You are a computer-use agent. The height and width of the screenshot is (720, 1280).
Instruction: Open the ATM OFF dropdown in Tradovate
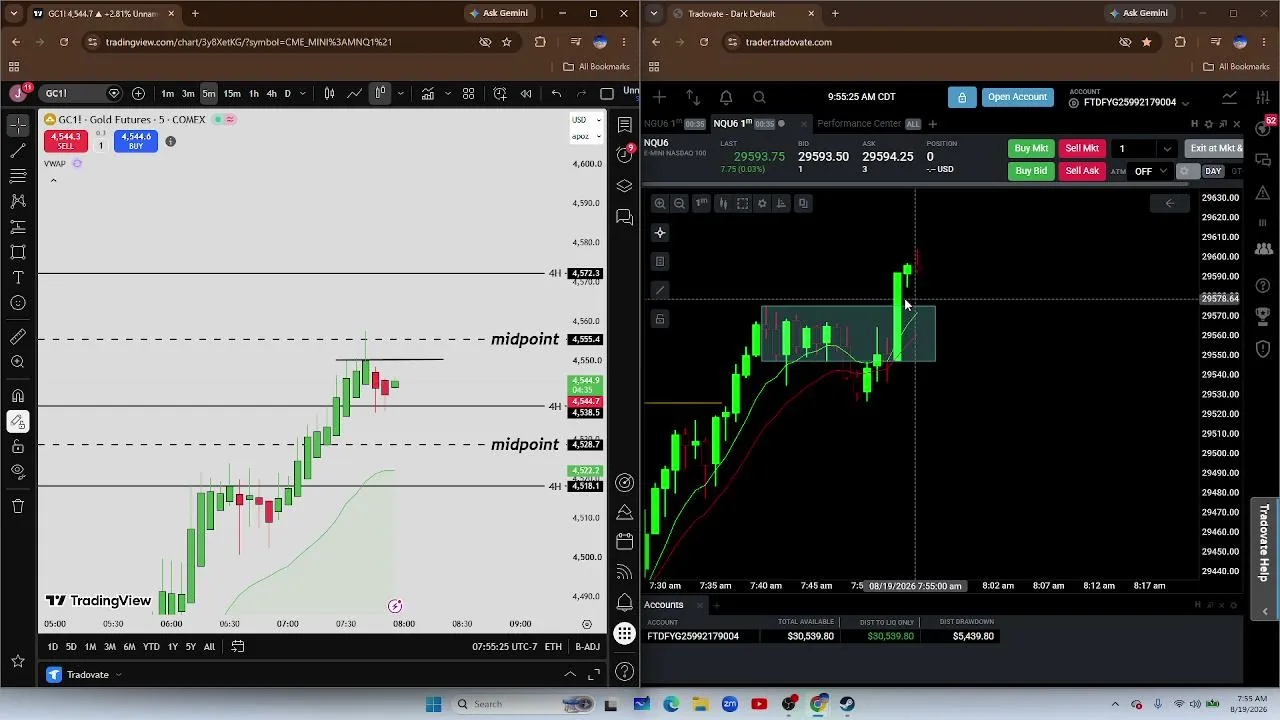[x=1148, y=171]
